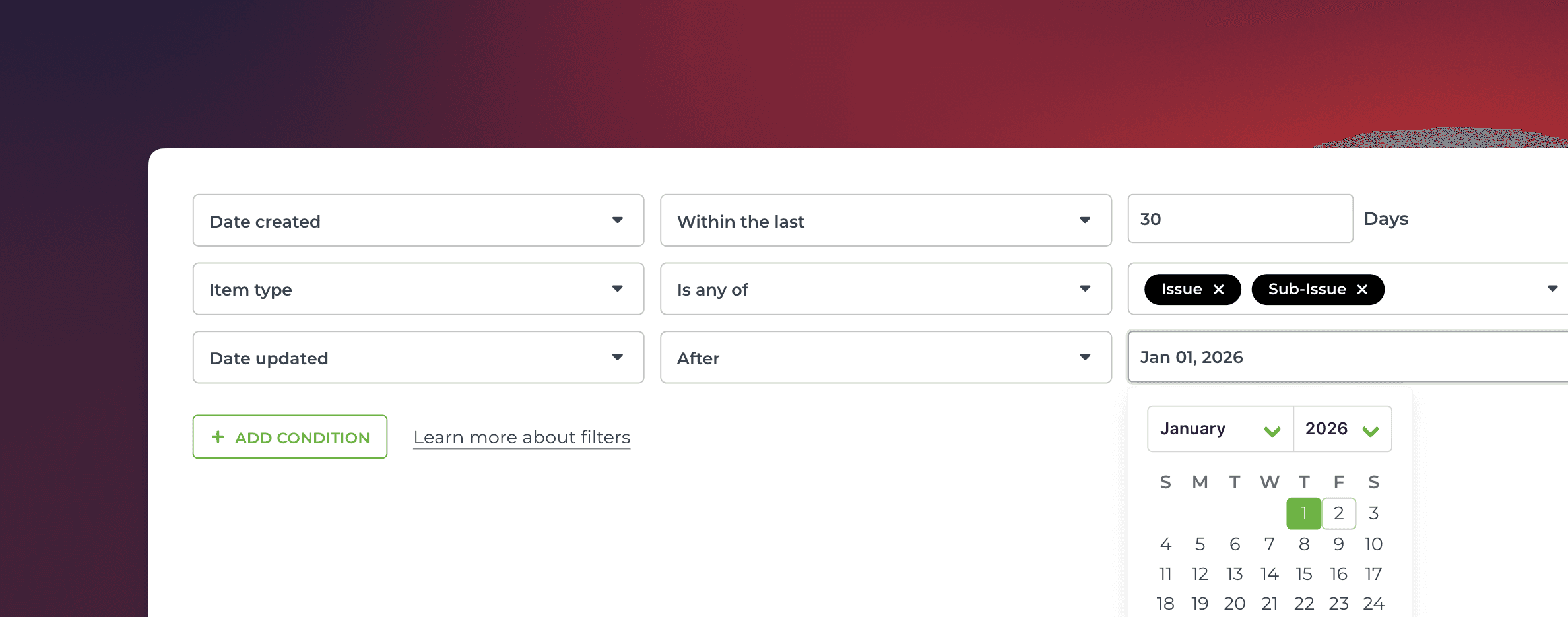Open the Date updated condition dropdown
This screenshot has width=1568, height=617.
tap(418, 357)
